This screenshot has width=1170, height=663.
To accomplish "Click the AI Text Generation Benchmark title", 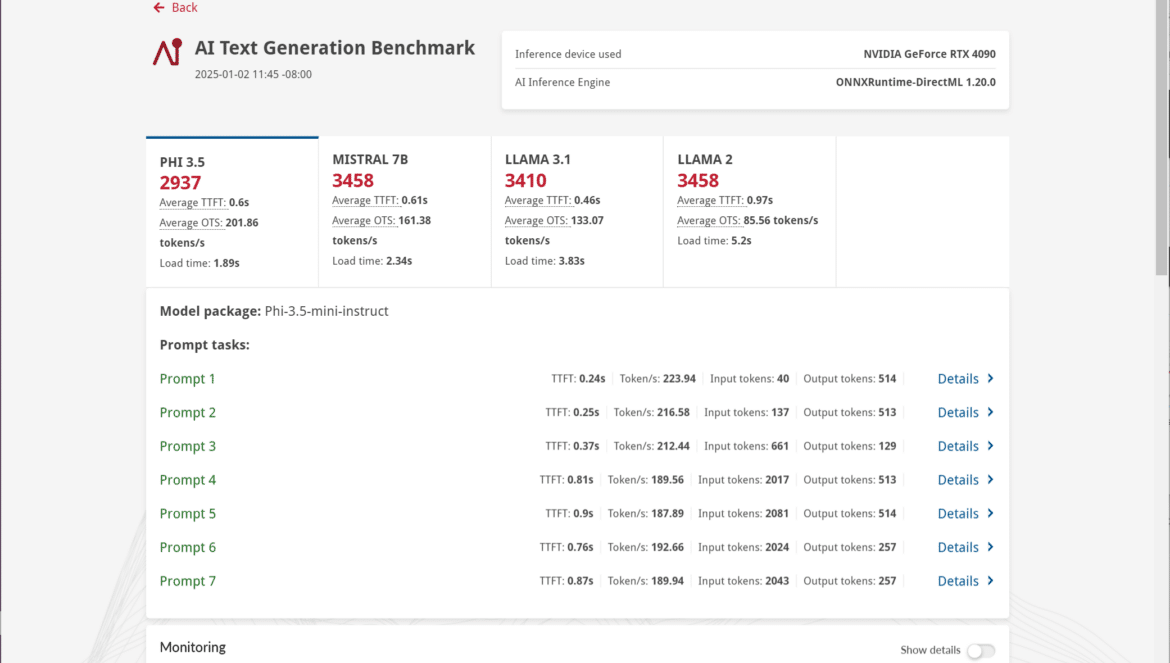I will click(x=335, y=48).
